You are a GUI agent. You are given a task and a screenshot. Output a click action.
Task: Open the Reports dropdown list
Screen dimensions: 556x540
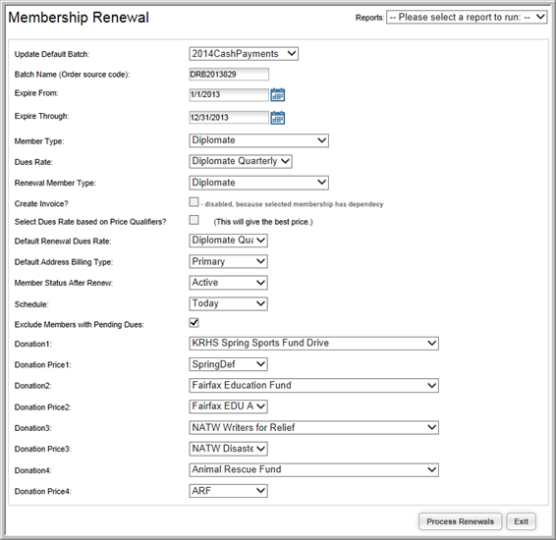(467, 17)
